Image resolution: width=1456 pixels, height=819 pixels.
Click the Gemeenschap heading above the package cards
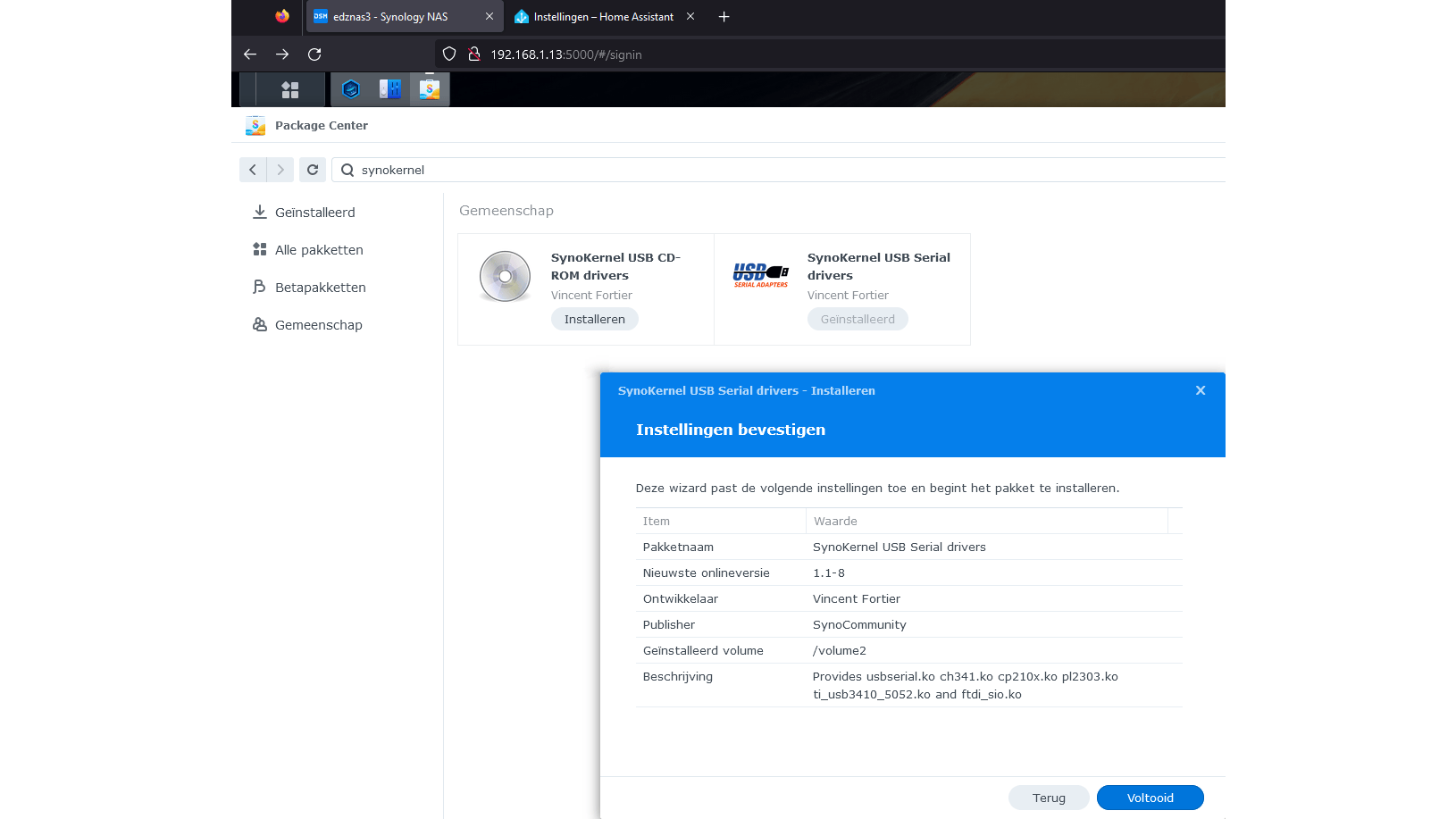click(506, 211)
